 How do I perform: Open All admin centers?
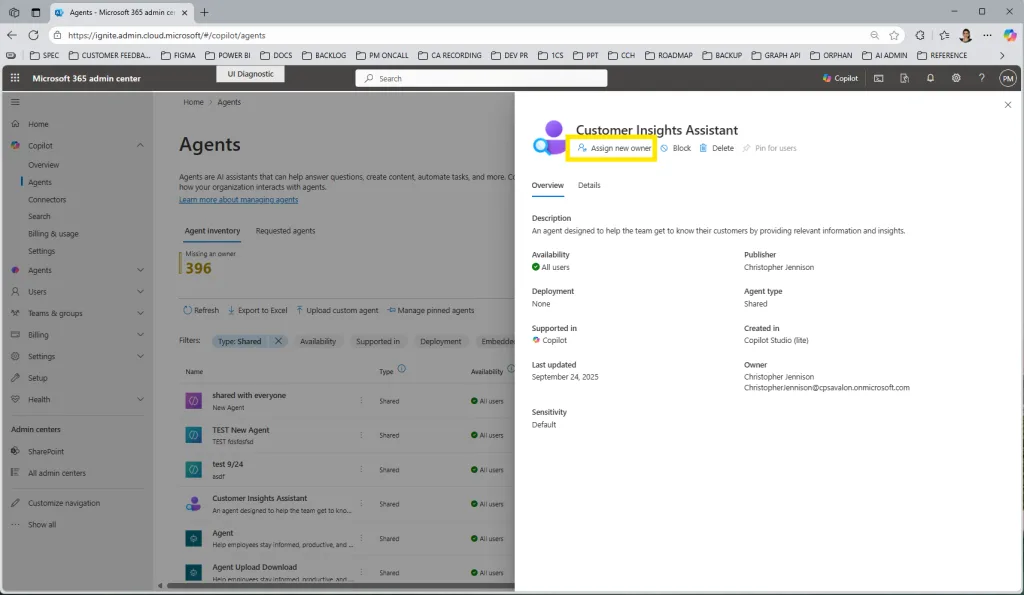click(56, 473)
